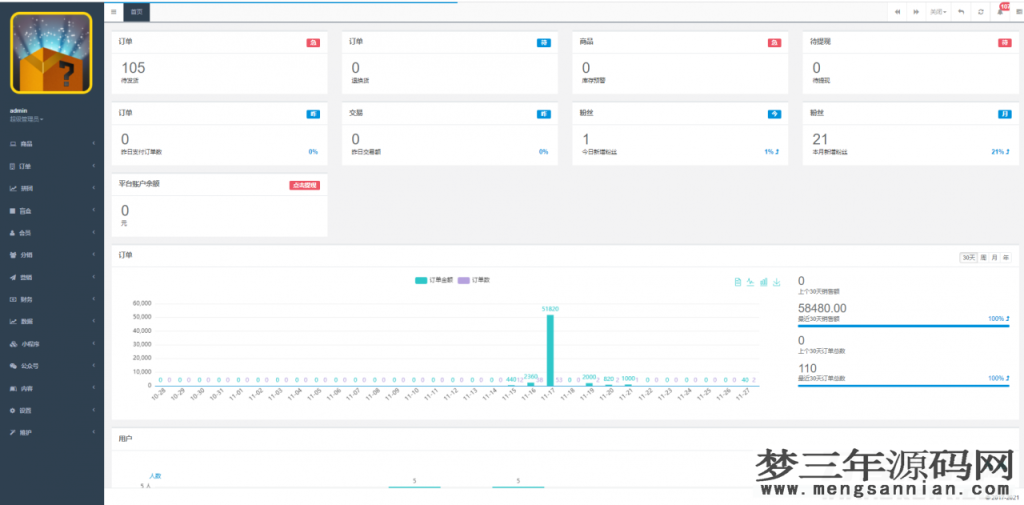Switch order chart to bar chart view
This screenshot has height=505, width=1024.
(764, 283)
